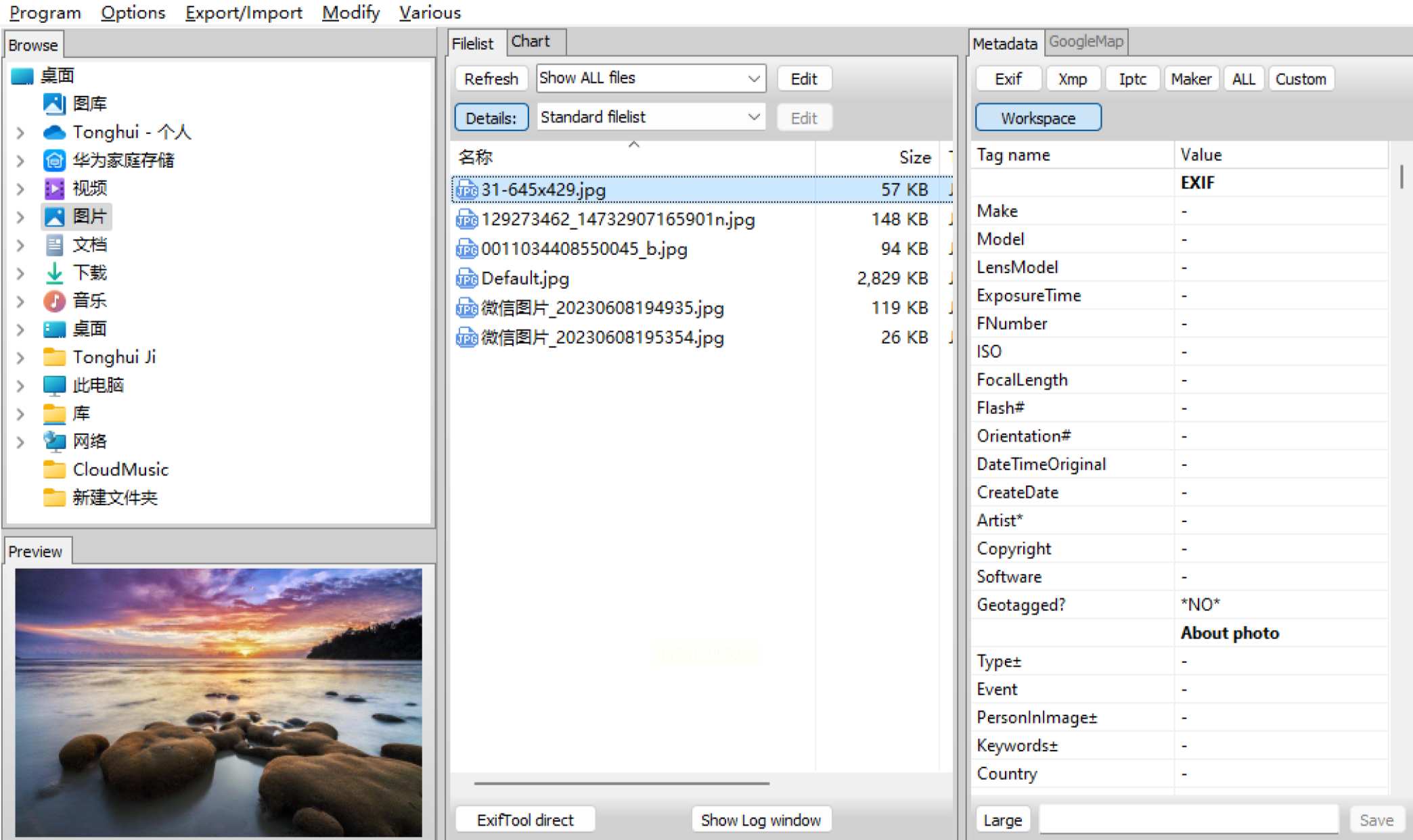
Task: Toggle the Details button in filelist
Action: click(x=491, y=118)
